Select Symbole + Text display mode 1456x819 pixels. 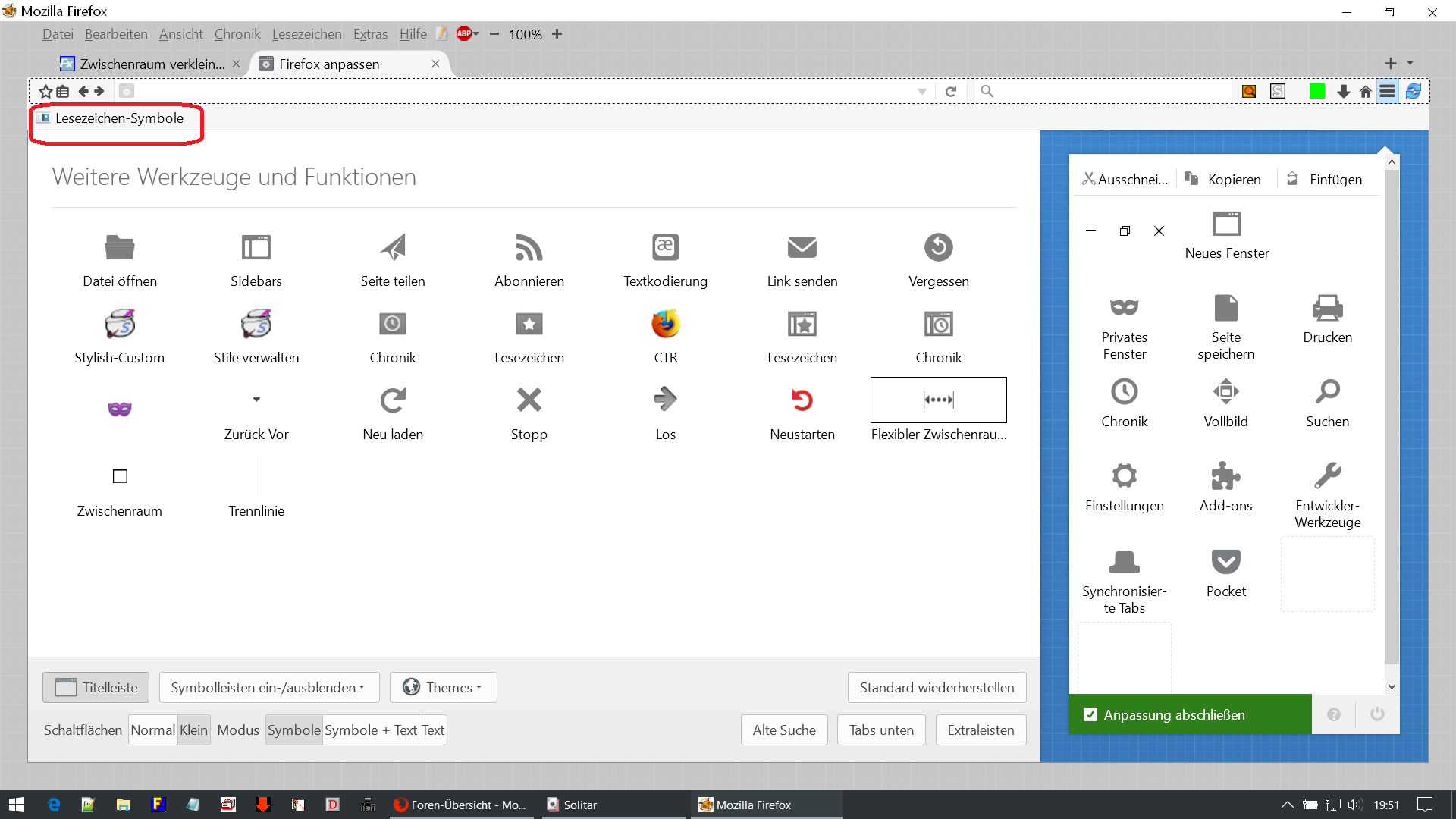370,730
